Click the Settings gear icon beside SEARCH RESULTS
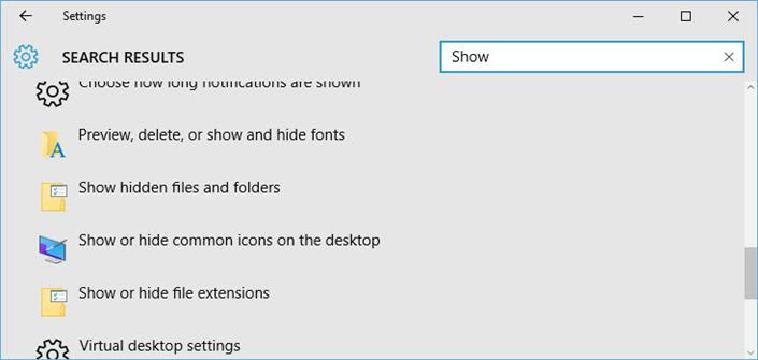The height and width of the screenshot is (360, 758). pos(26,57)
